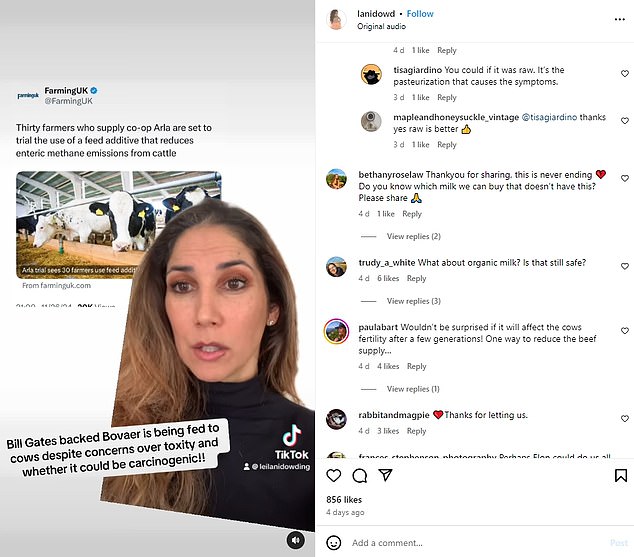
Task: Like the post with heart icon
Action: [334, 476]
